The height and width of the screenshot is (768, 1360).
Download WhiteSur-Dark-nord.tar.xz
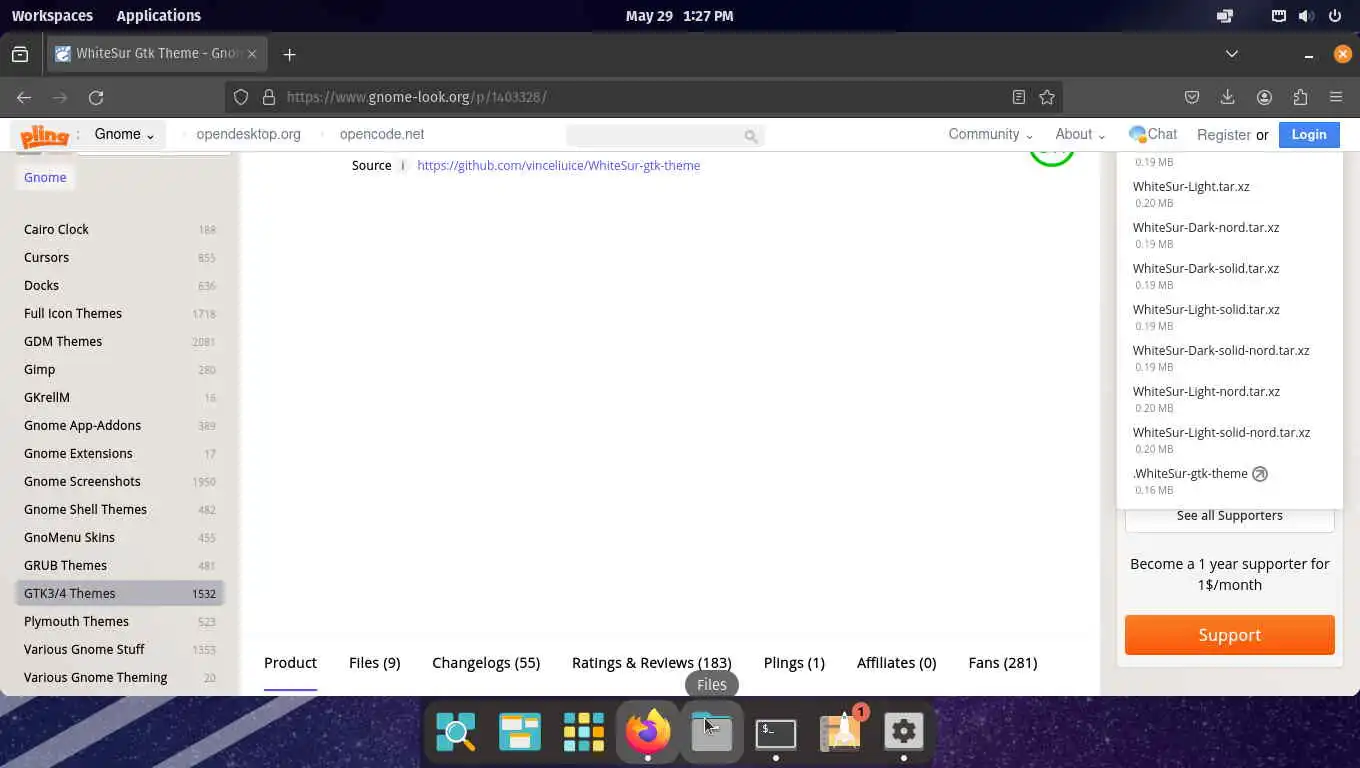click(1206, 227)
